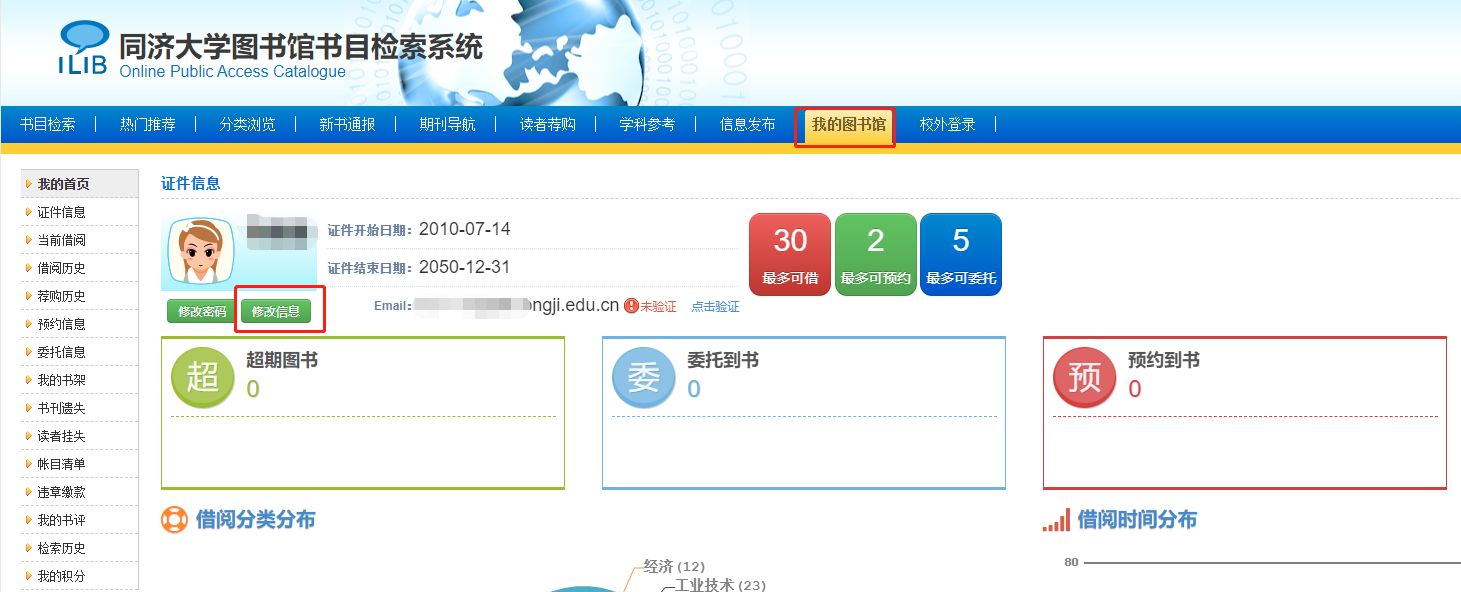The width and height of the screenshot is (1461, 592).
Task: Click the green 超 overdue books icon
Action: (203, 377)
